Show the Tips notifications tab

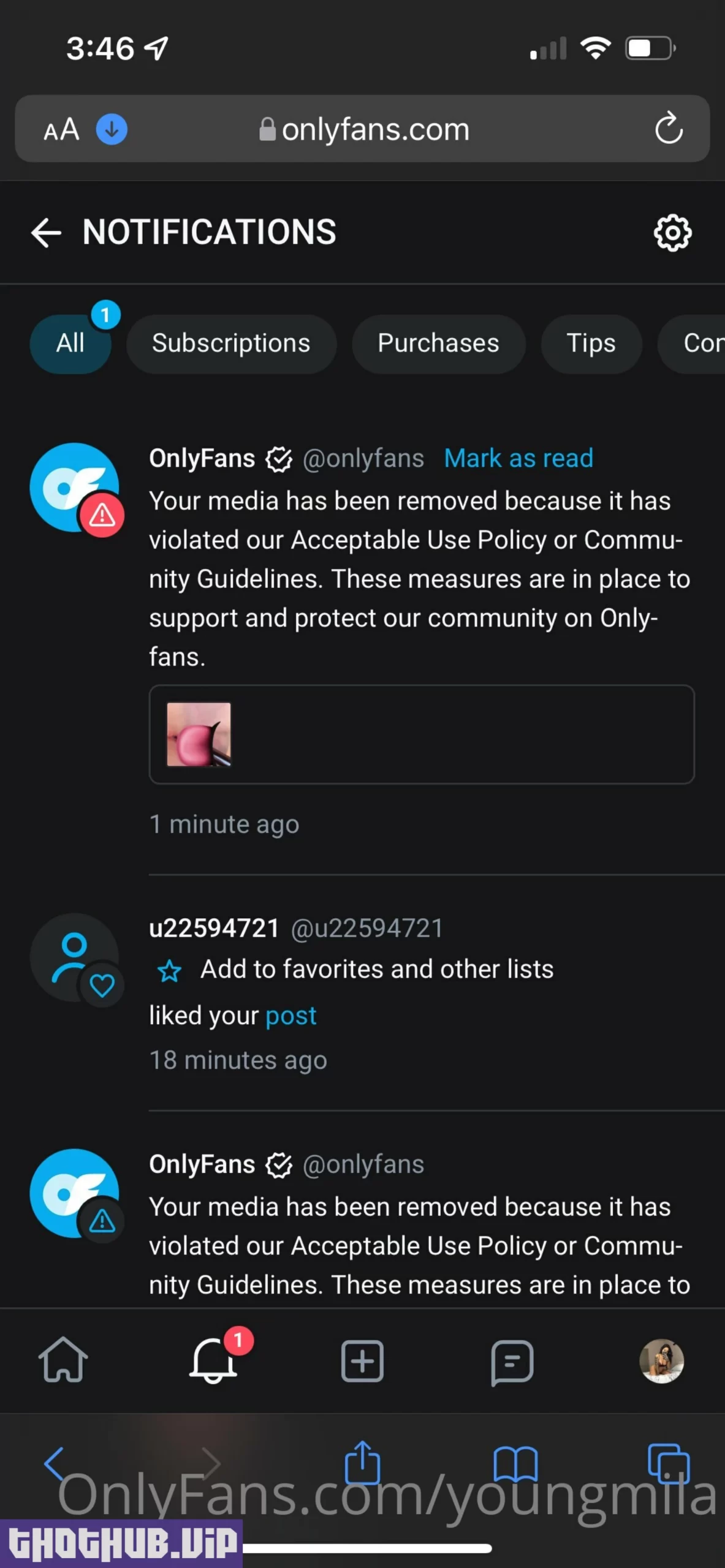(x=591, y=344)
